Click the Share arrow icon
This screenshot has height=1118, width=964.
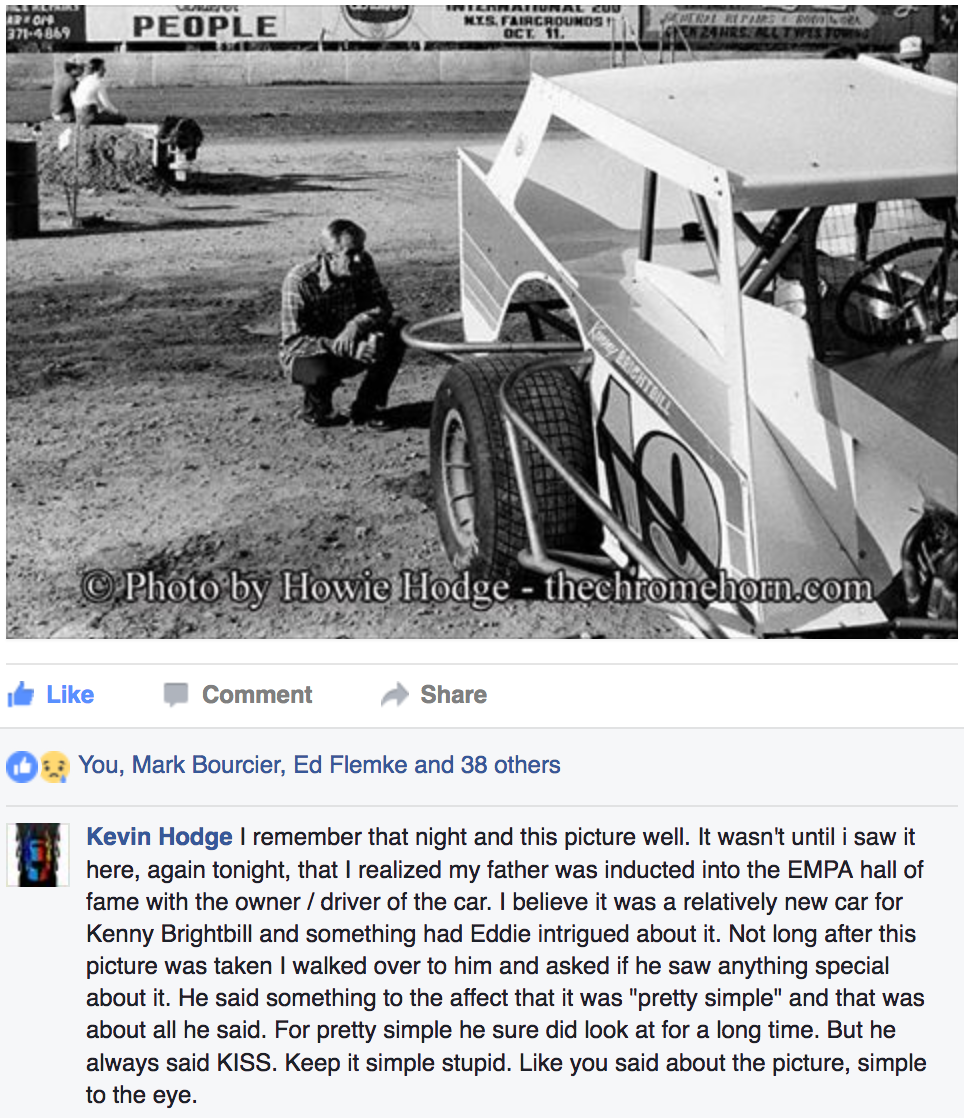click(395, 694)
